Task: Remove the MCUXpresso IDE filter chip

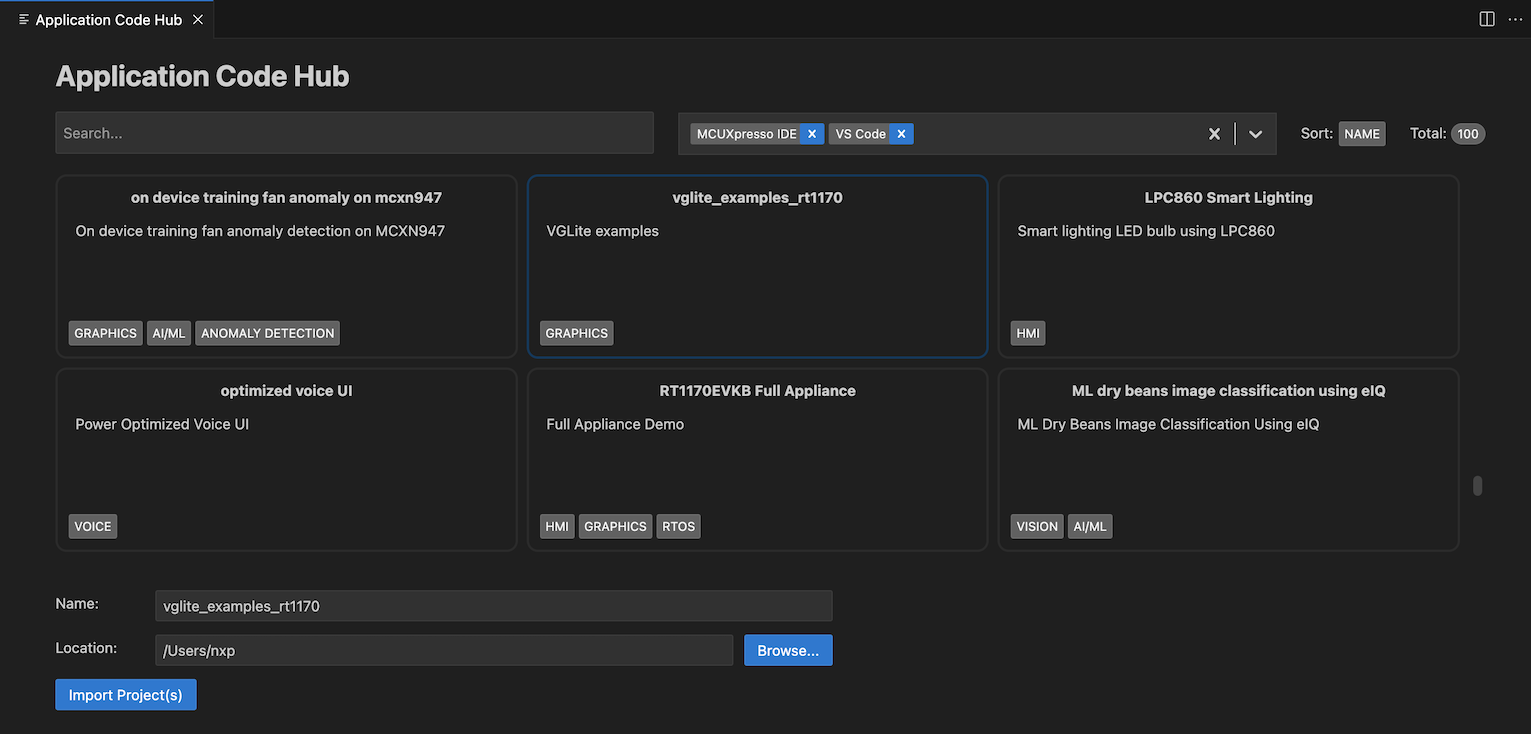Action: [x=812, y=133]
